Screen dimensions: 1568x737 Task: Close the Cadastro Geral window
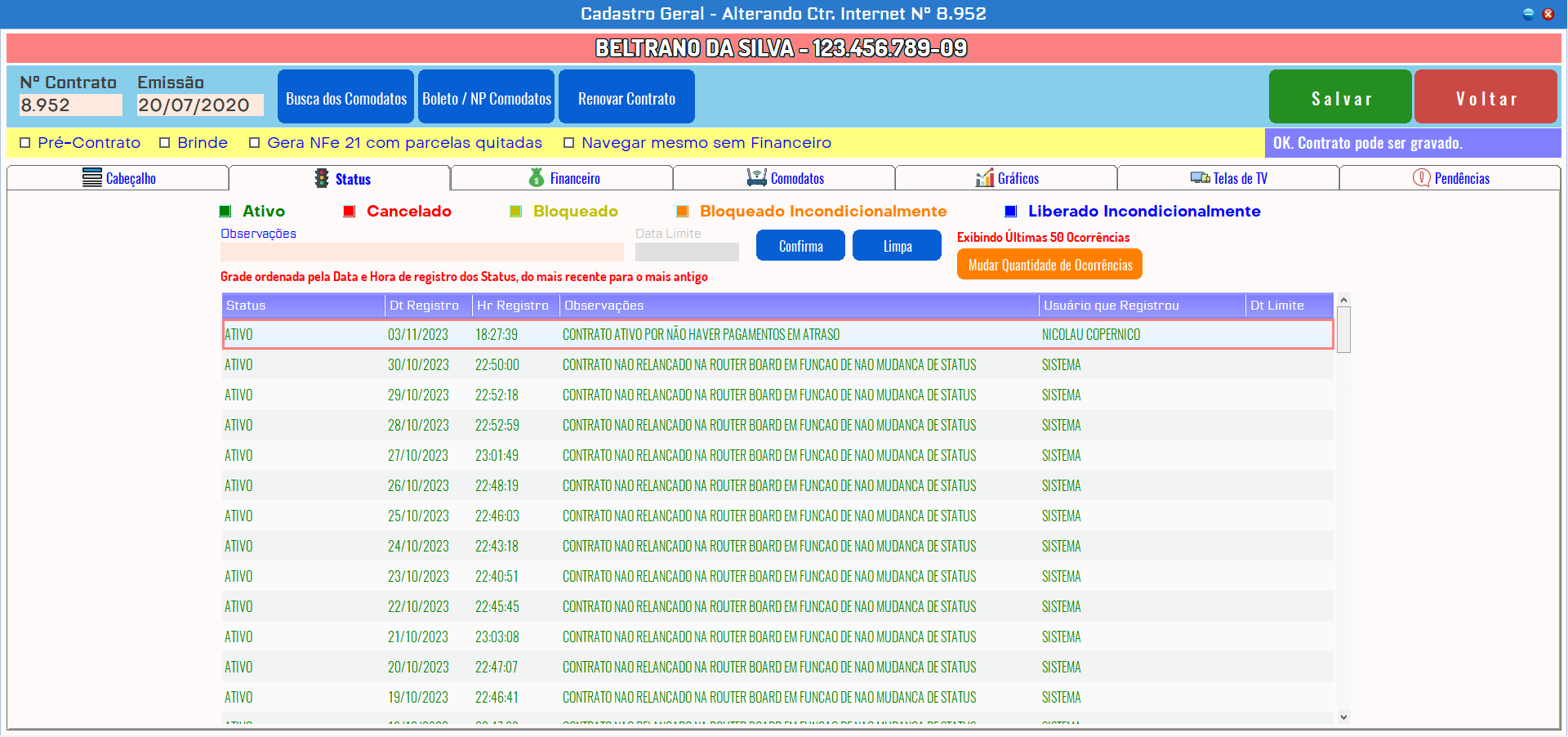click(x=1548, y=14)
